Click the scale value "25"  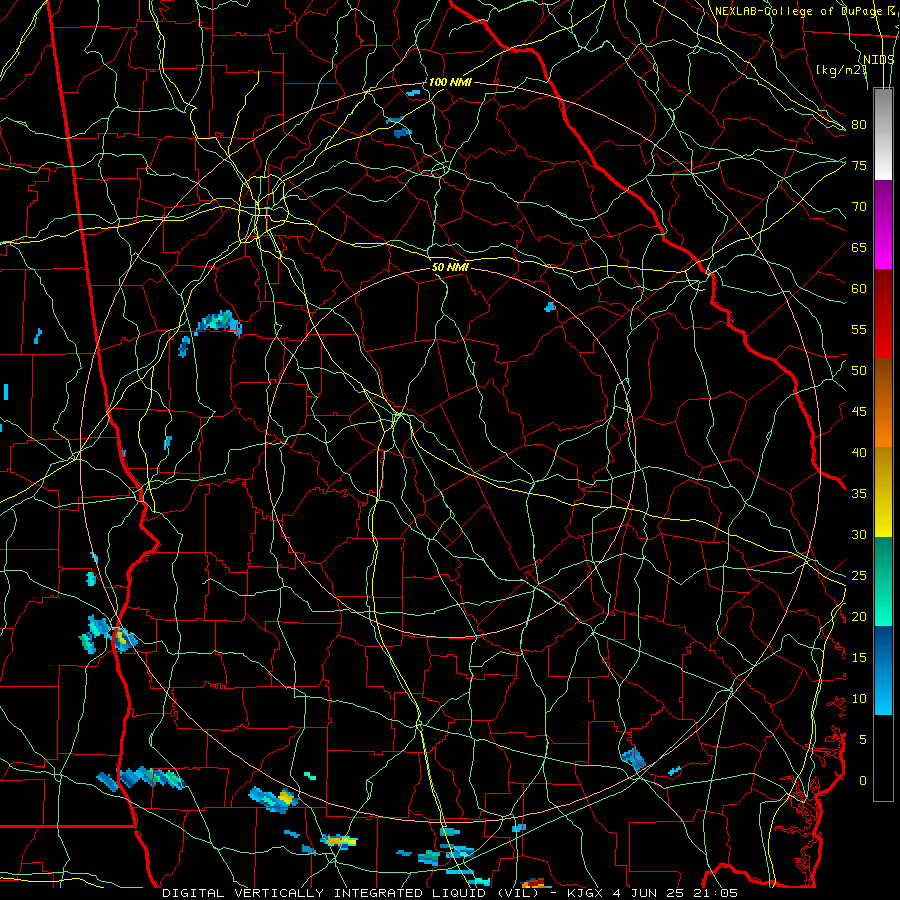859,576
